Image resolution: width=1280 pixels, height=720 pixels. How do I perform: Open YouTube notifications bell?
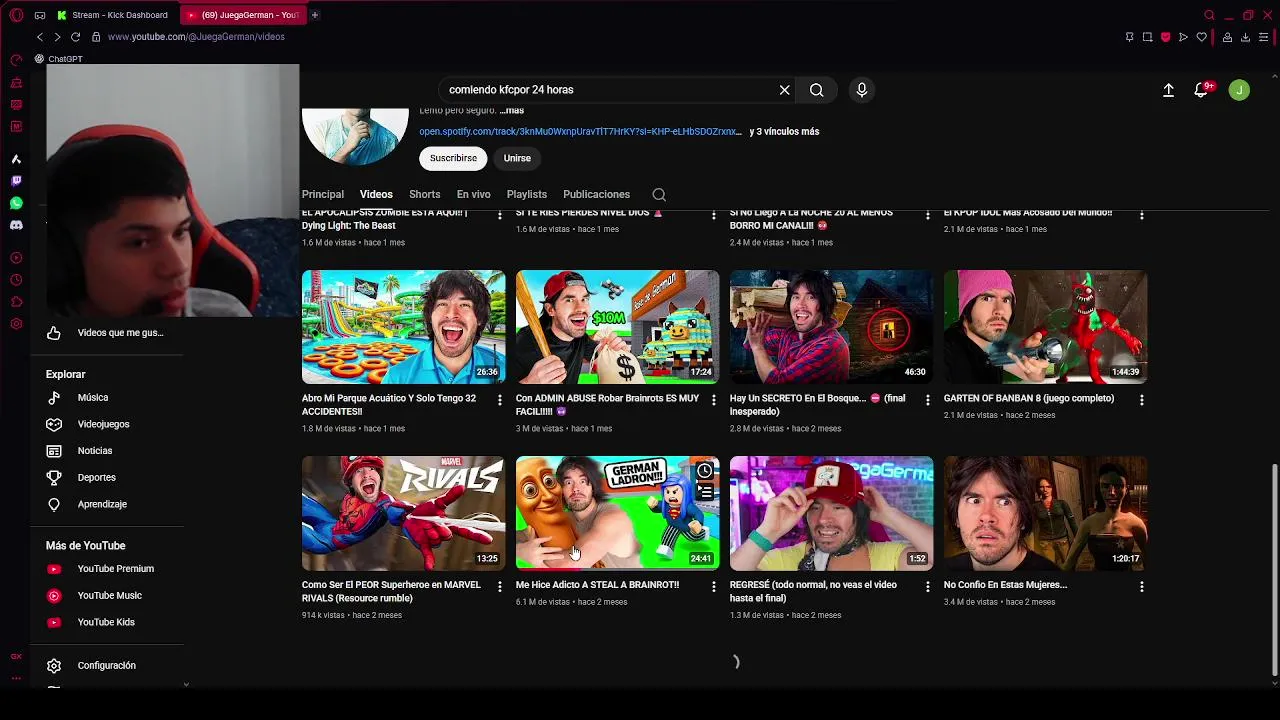(1203, 90)
